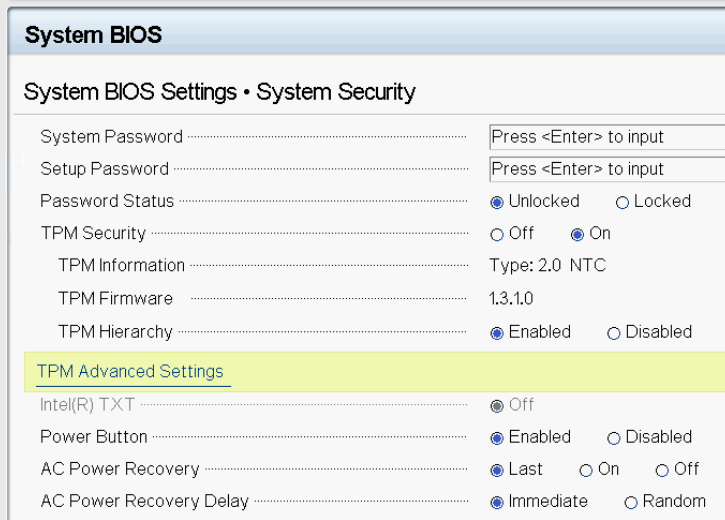Click the Password Status setting label
Image resolution: width=725 pixels, height=520 pixels.
click(107, 201)
